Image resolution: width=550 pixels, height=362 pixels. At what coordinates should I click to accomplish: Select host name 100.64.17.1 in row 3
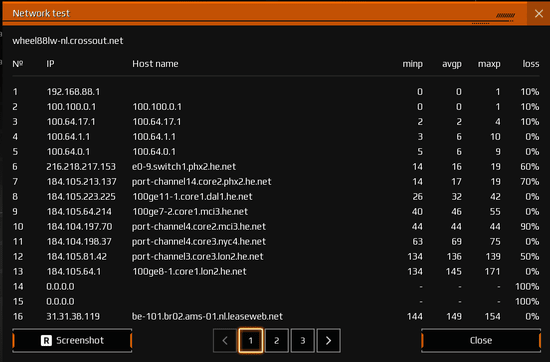click(156, 122)
